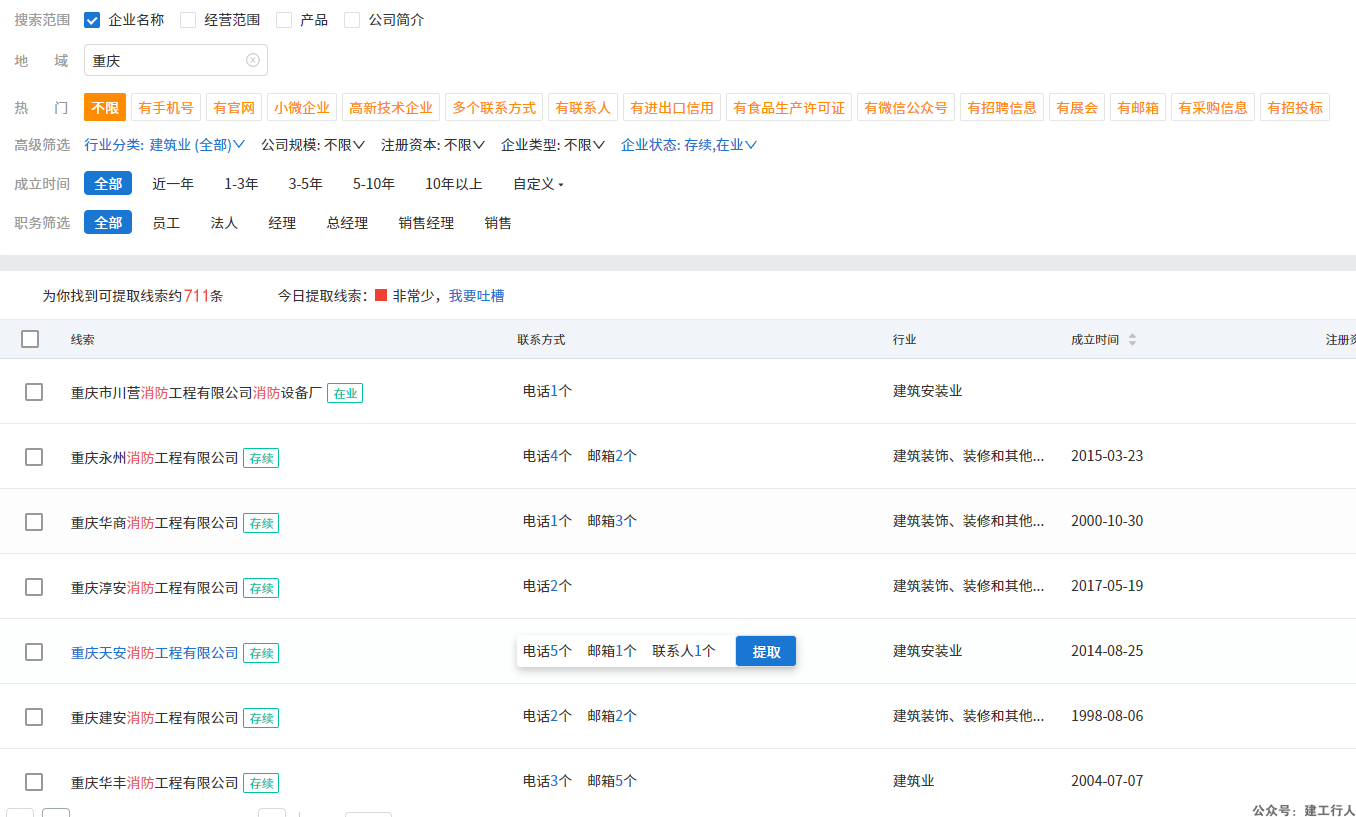Screen dimensions: 1356x817
Task: Open the 注册资本 dropdown
Action: click(x=433, y=145)
